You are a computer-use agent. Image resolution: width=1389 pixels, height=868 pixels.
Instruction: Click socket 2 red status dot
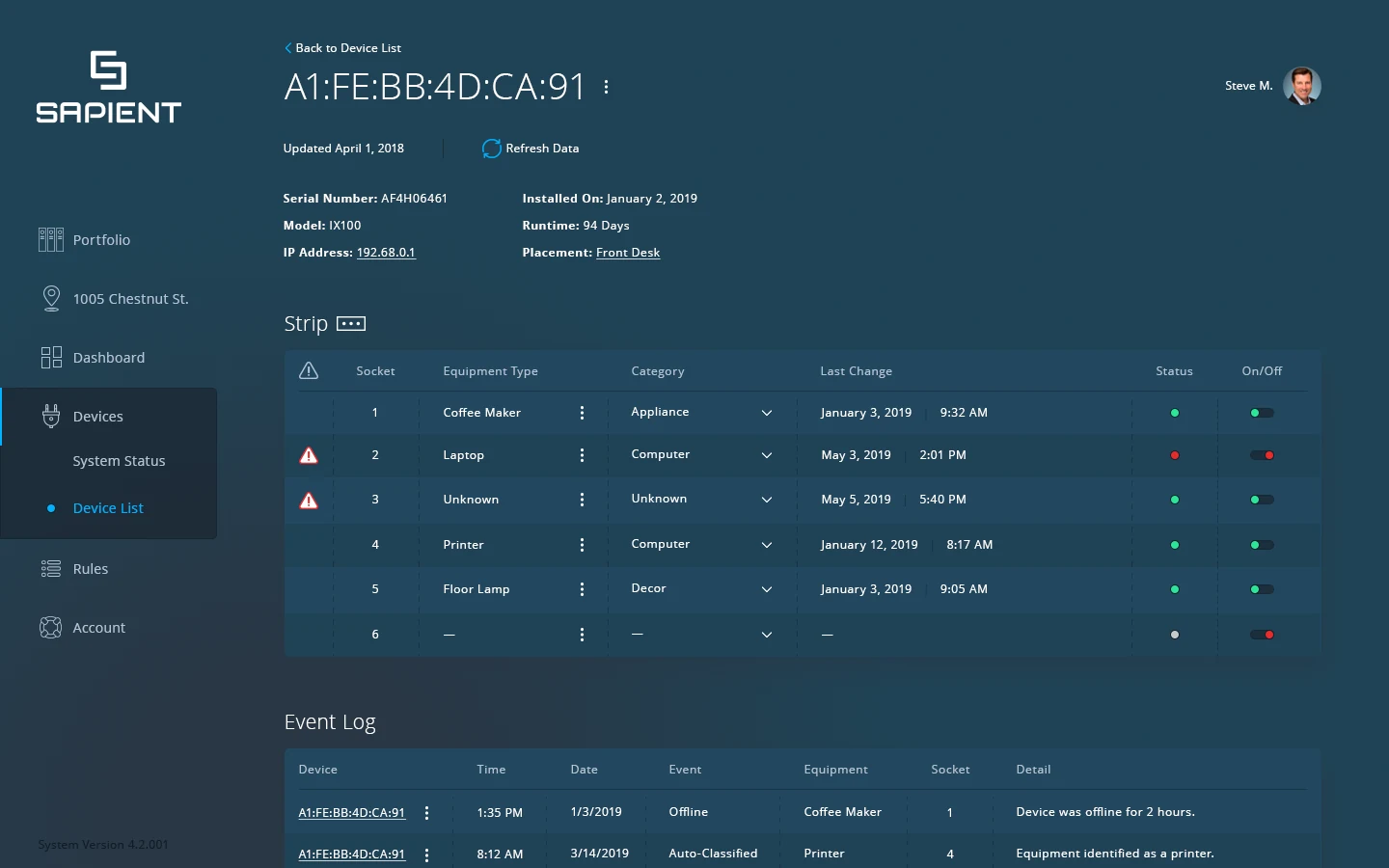(1175, 455)
